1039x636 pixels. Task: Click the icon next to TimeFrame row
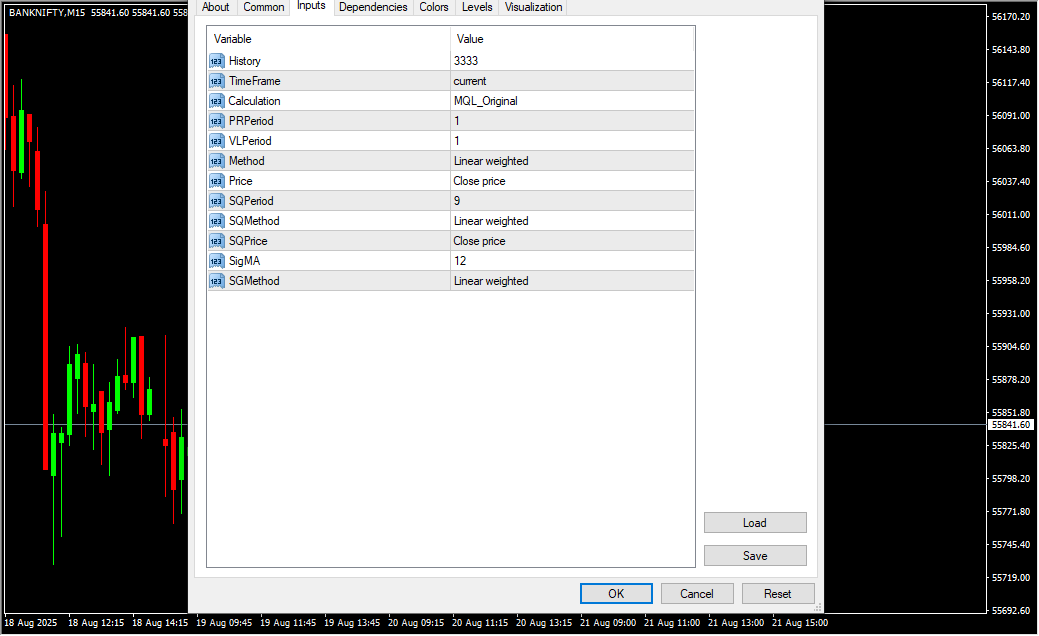[x=216, y=81]
